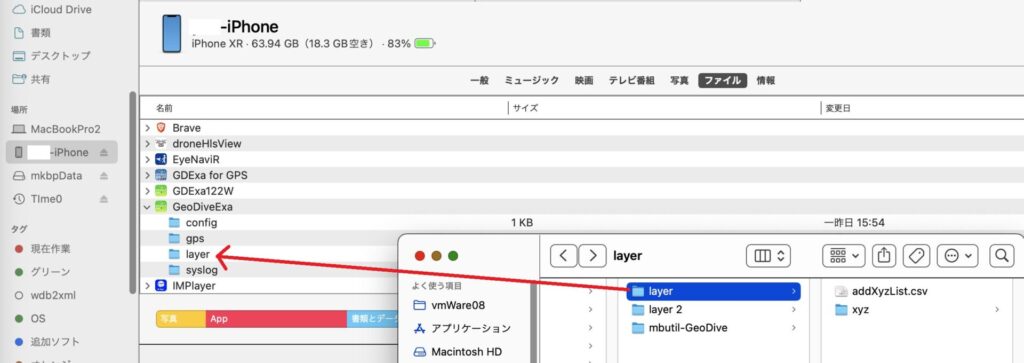Expand the GDExa122W row

click(x=148, y=191)
